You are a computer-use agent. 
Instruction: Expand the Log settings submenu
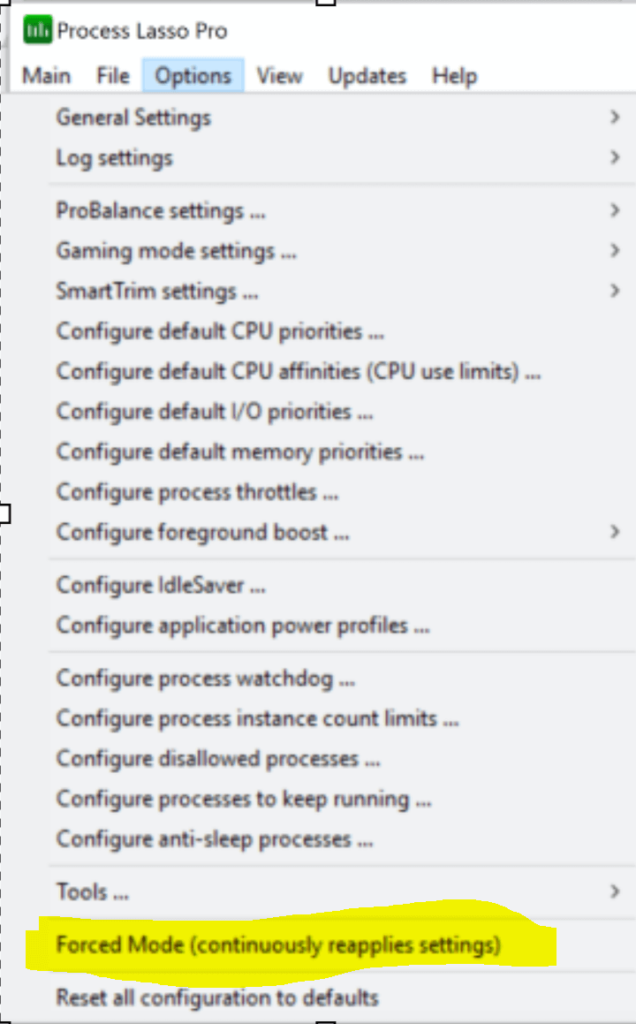[x=113, y=157]
